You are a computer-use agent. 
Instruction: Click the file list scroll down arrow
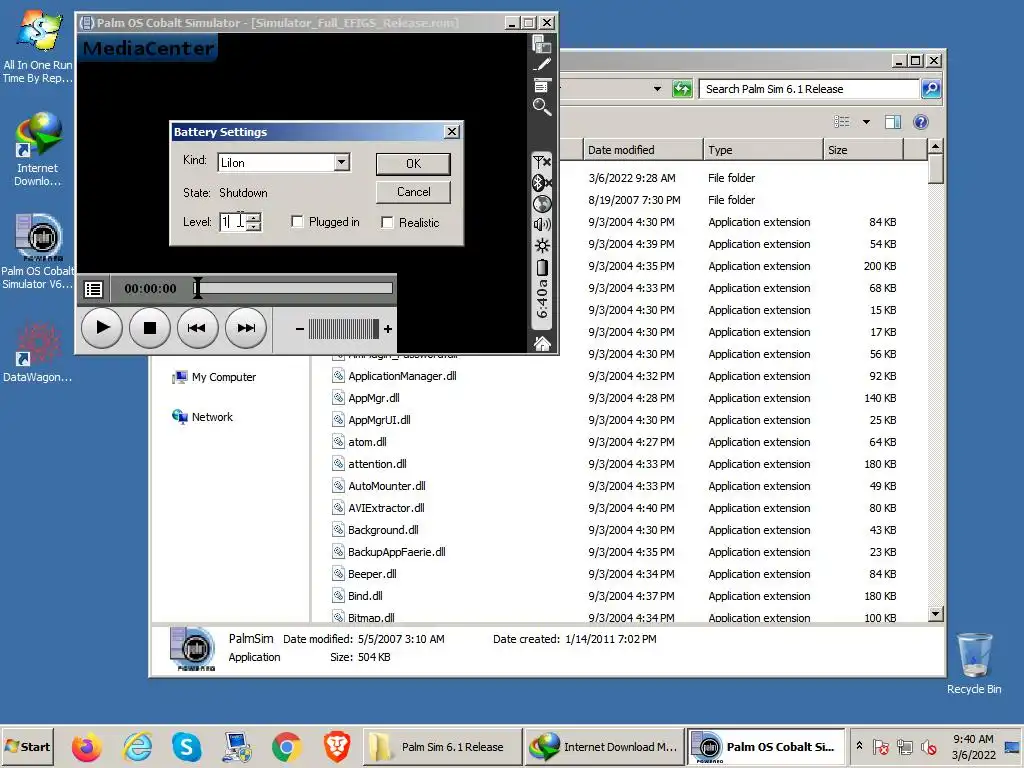[936, 613]
